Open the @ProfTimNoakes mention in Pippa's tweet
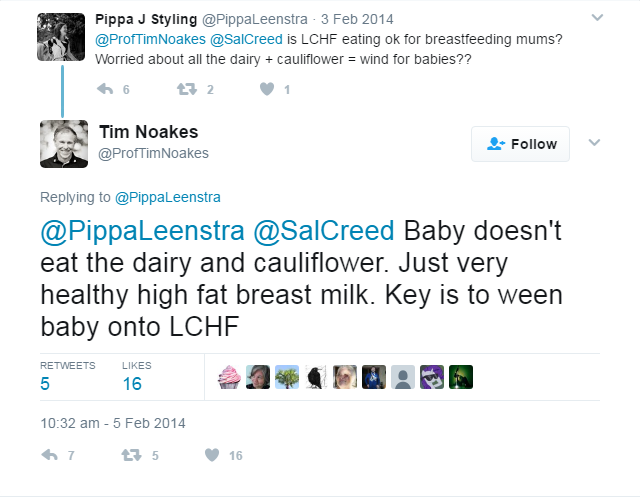 point(146,39)
